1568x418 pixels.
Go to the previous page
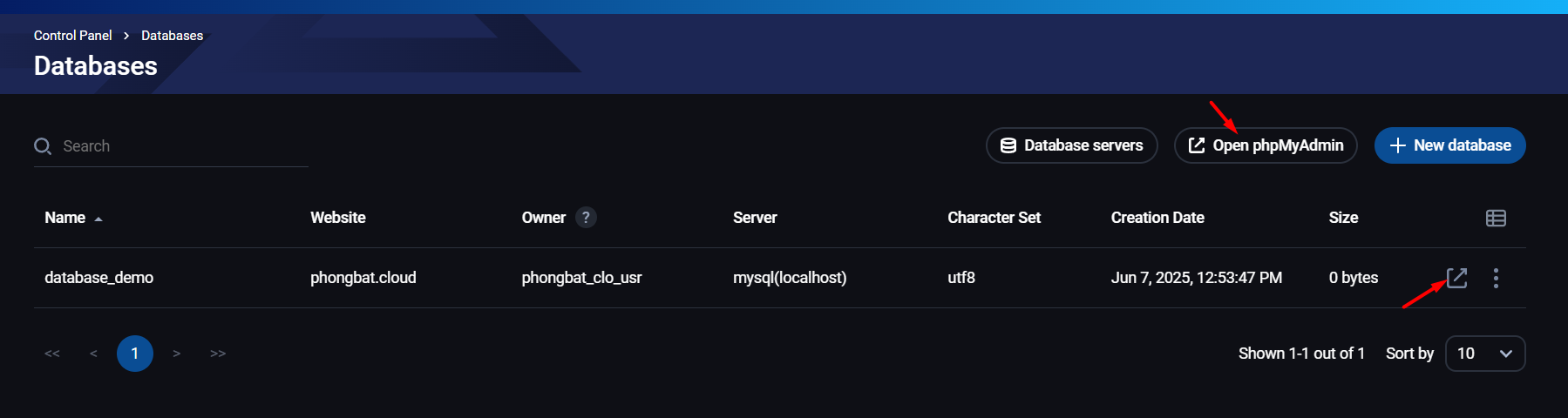93,354
